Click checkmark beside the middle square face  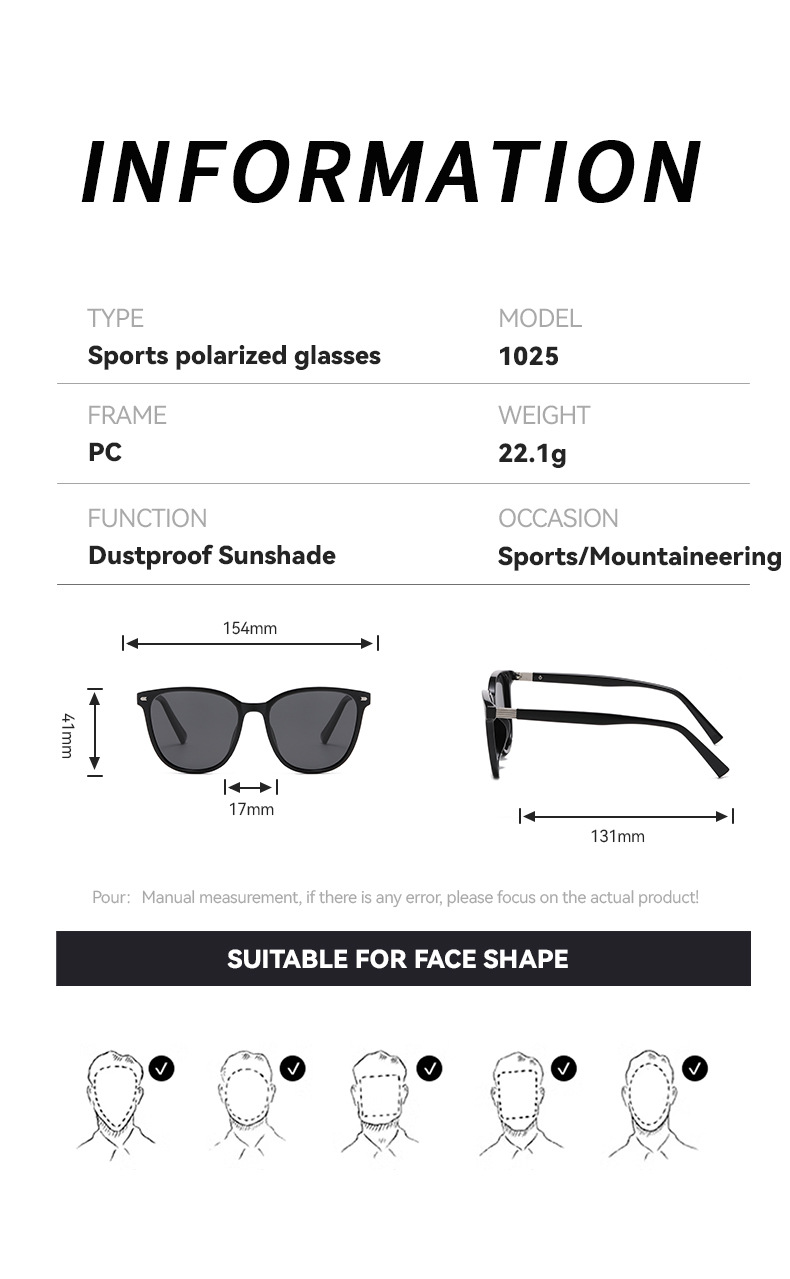coord(430,1068)
